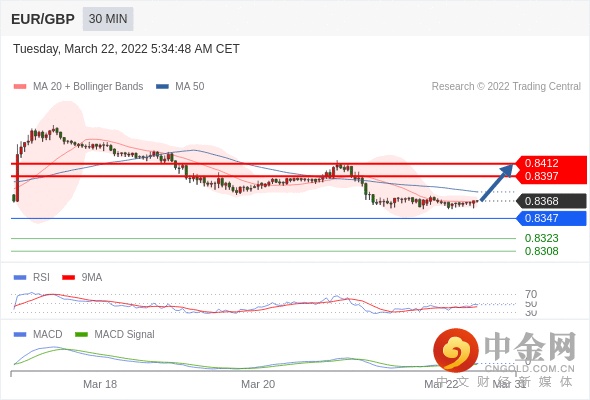Click the 0.8347 pivot price tag
Image resolution: width=590 pixels, height=400 pixels.
[551, 218]
